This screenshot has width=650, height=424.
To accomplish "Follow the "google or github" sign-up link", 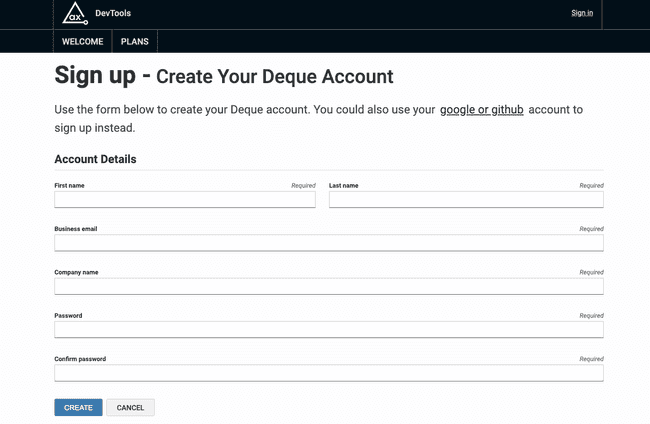I will tap(481, 109).
